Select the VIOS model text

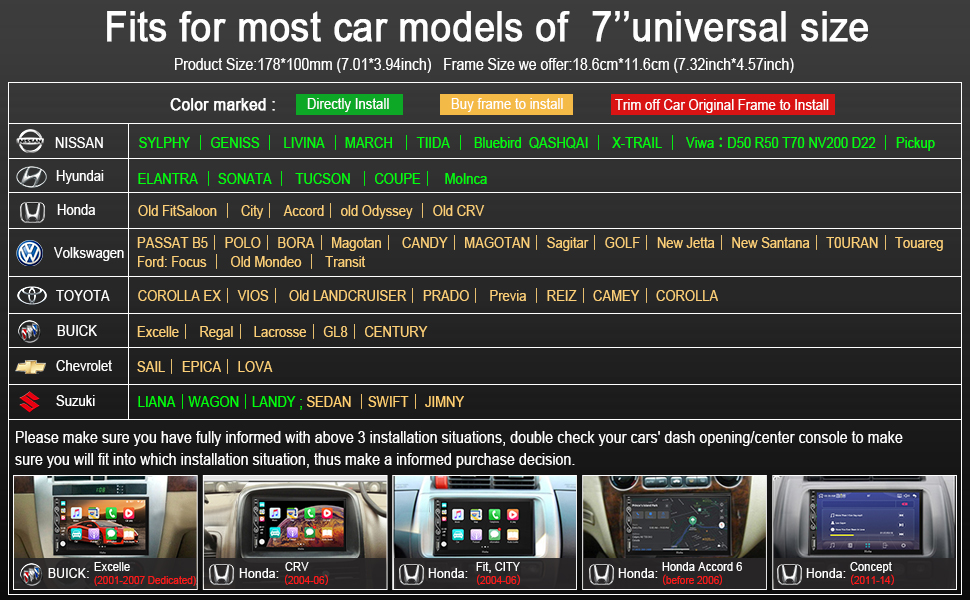coord(253,296)
